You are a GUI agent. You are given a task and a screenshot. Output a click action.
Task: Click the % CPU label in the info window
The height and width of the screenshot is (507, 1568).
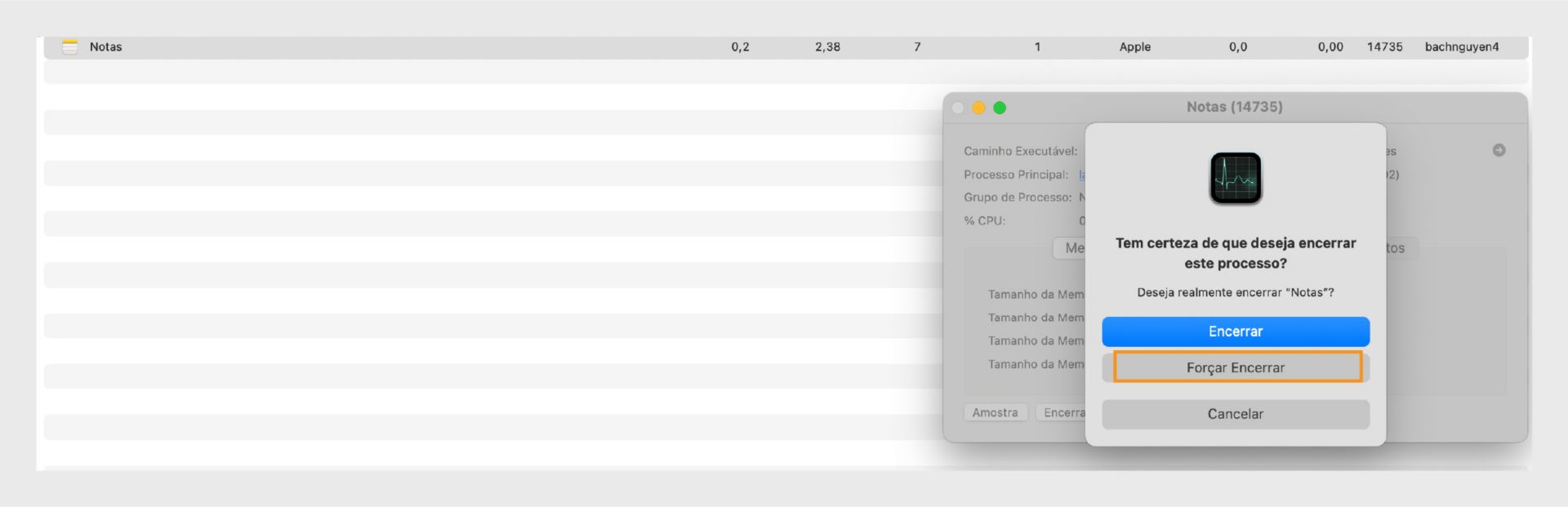984,220
